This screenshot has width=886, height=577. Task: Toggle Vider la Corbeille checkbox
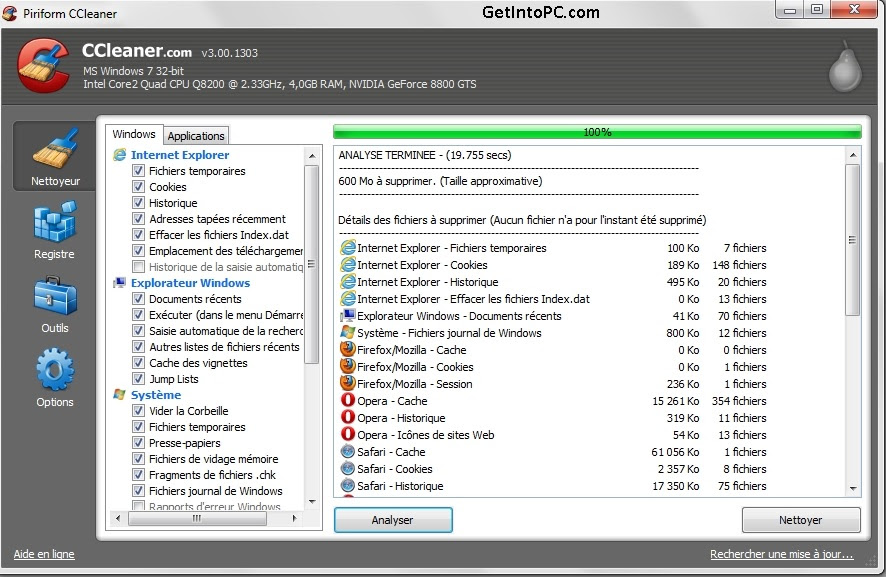pos(138,410)
